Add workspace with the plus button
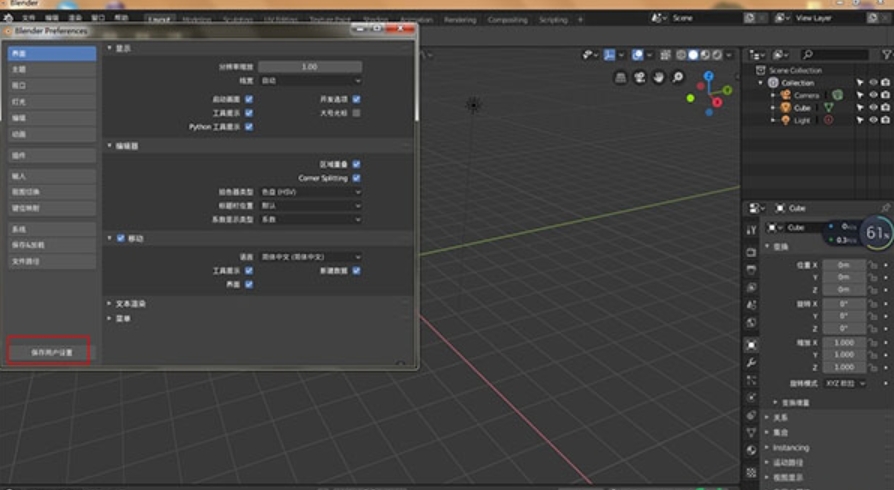The width and height of the screenshot is (894, 490). tap(580, 19)
